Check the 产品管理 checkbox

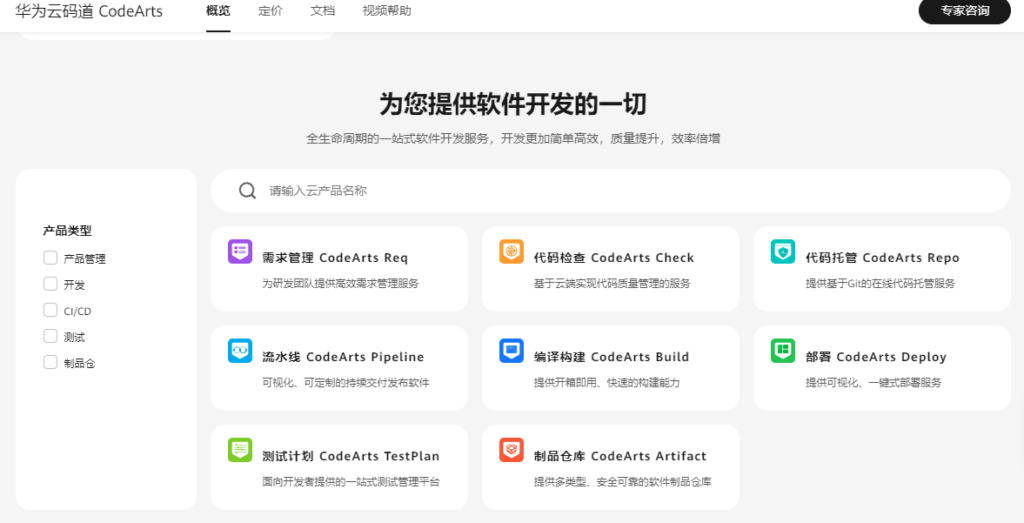(x=50, y=258)
